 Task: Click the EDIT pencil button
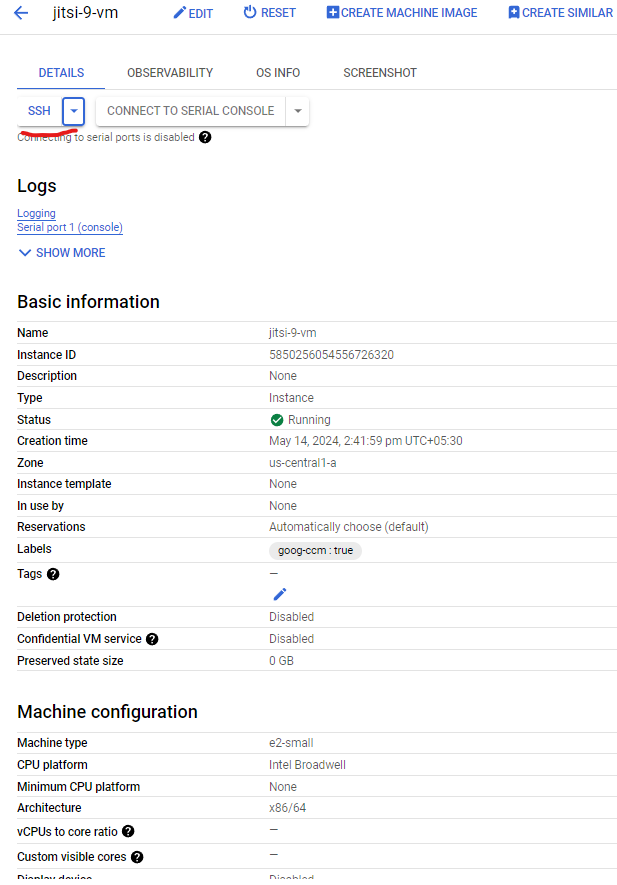[x=193, y=13]
